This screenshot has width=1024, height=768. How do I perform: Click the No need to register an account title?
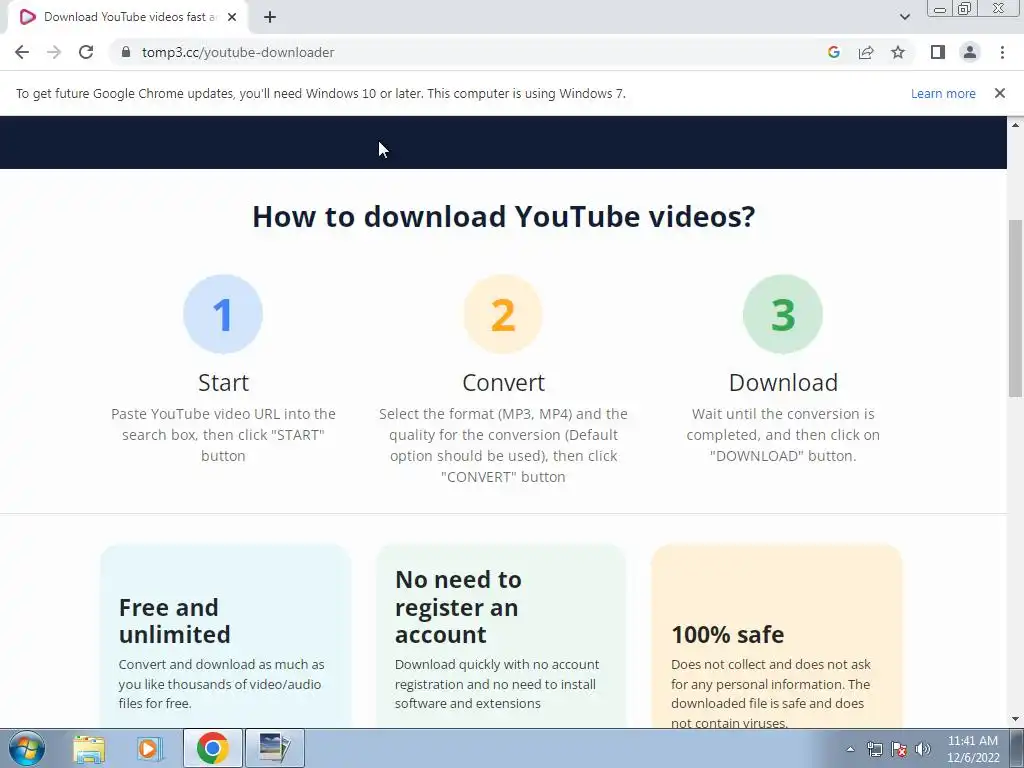(x=458, y=607)
